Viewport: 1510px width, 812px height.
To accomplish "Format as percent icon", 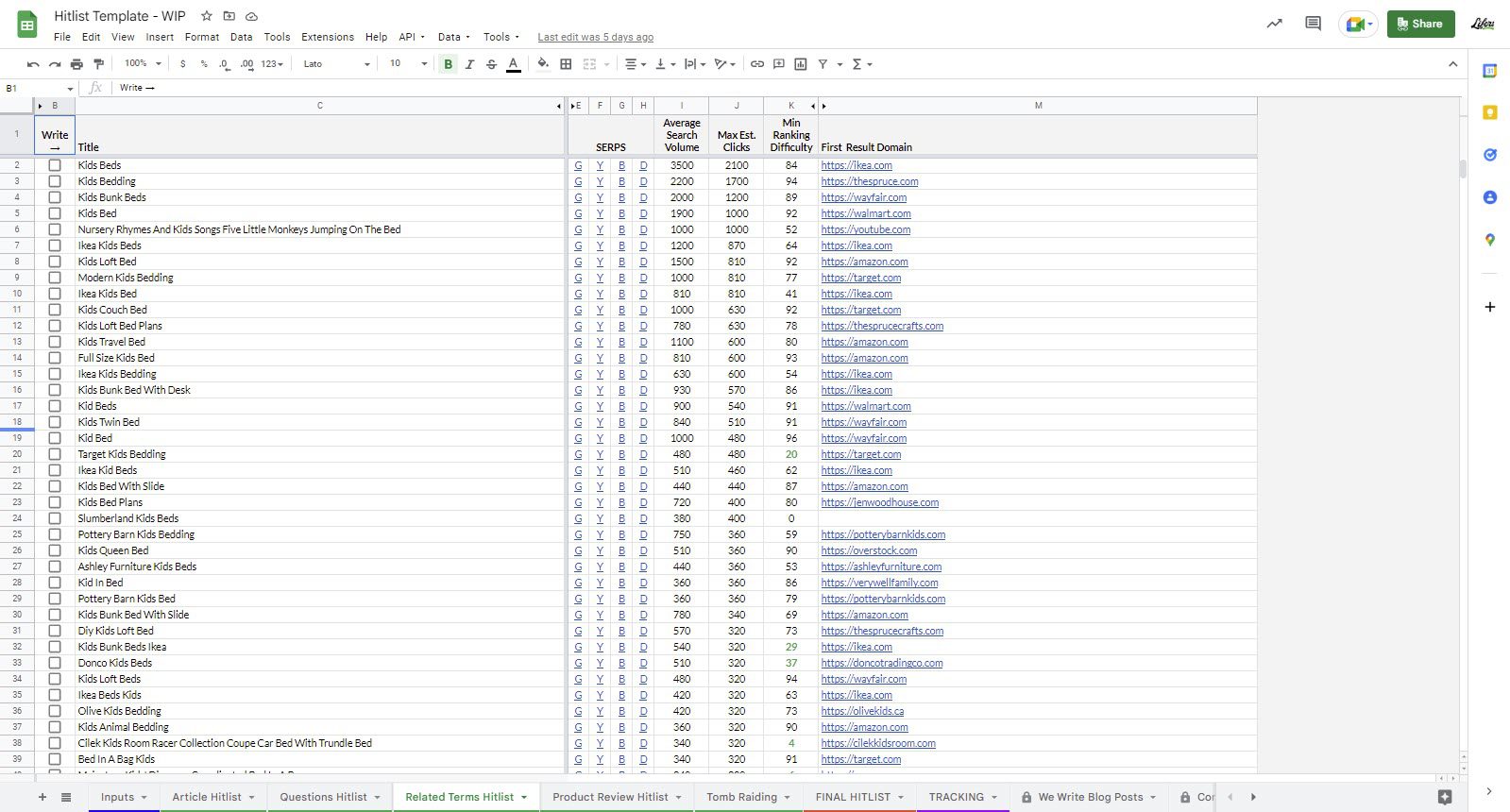I will (x=204, y=64).
